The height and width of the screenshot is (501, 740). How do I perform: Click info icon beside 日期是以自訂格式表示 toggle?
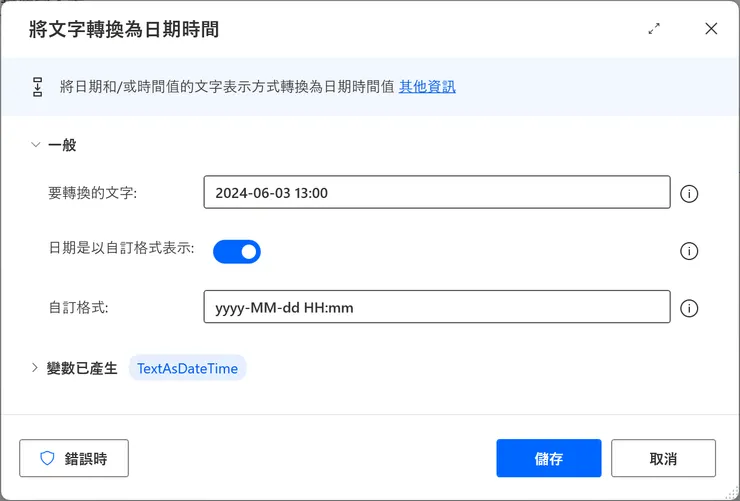[x=689, y=251]
